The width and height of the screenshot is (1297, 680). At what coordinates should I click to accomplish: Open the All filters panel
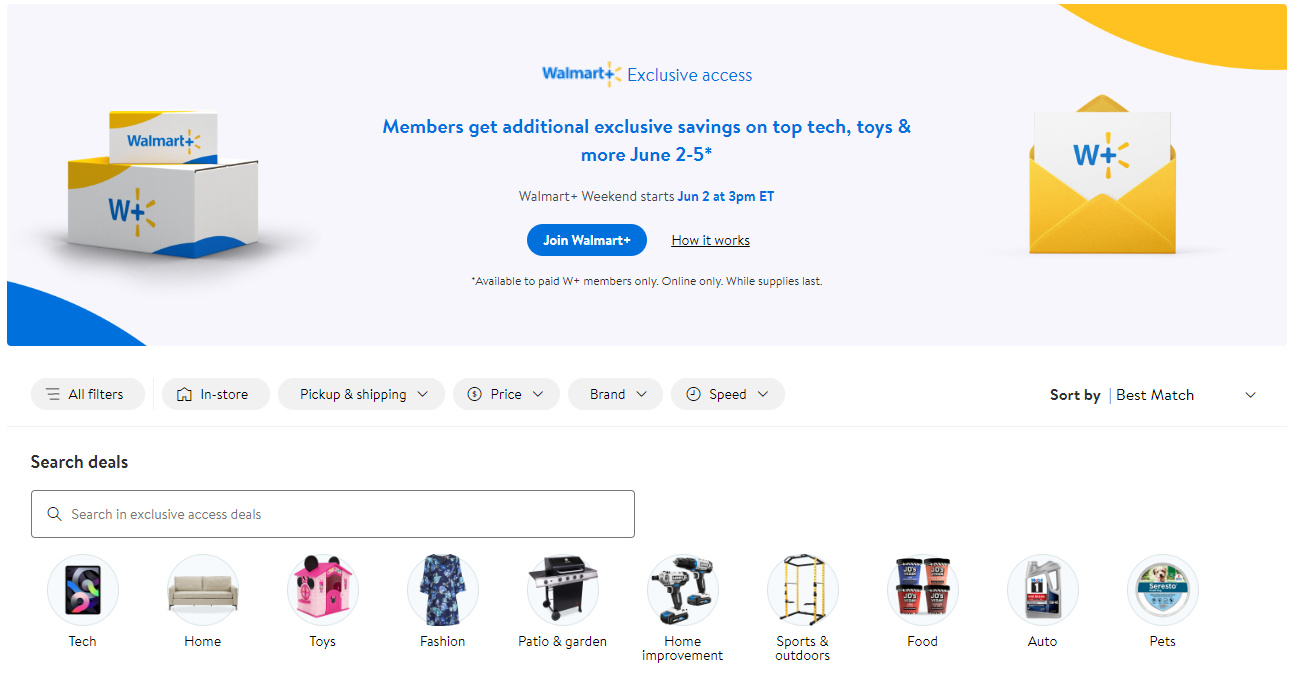(88, 394)
